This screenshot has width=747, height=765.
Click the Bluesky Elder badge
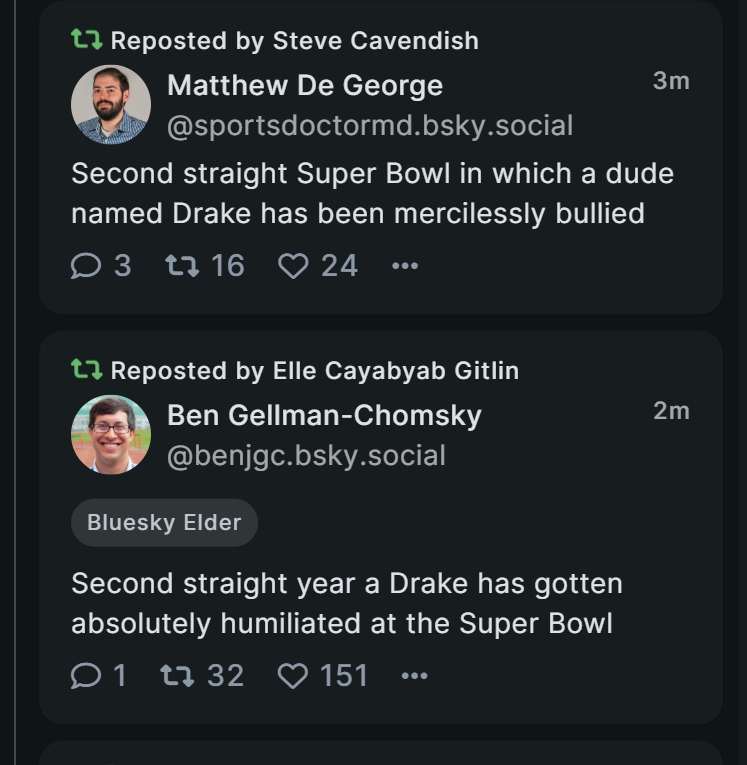tap(164, 522)
